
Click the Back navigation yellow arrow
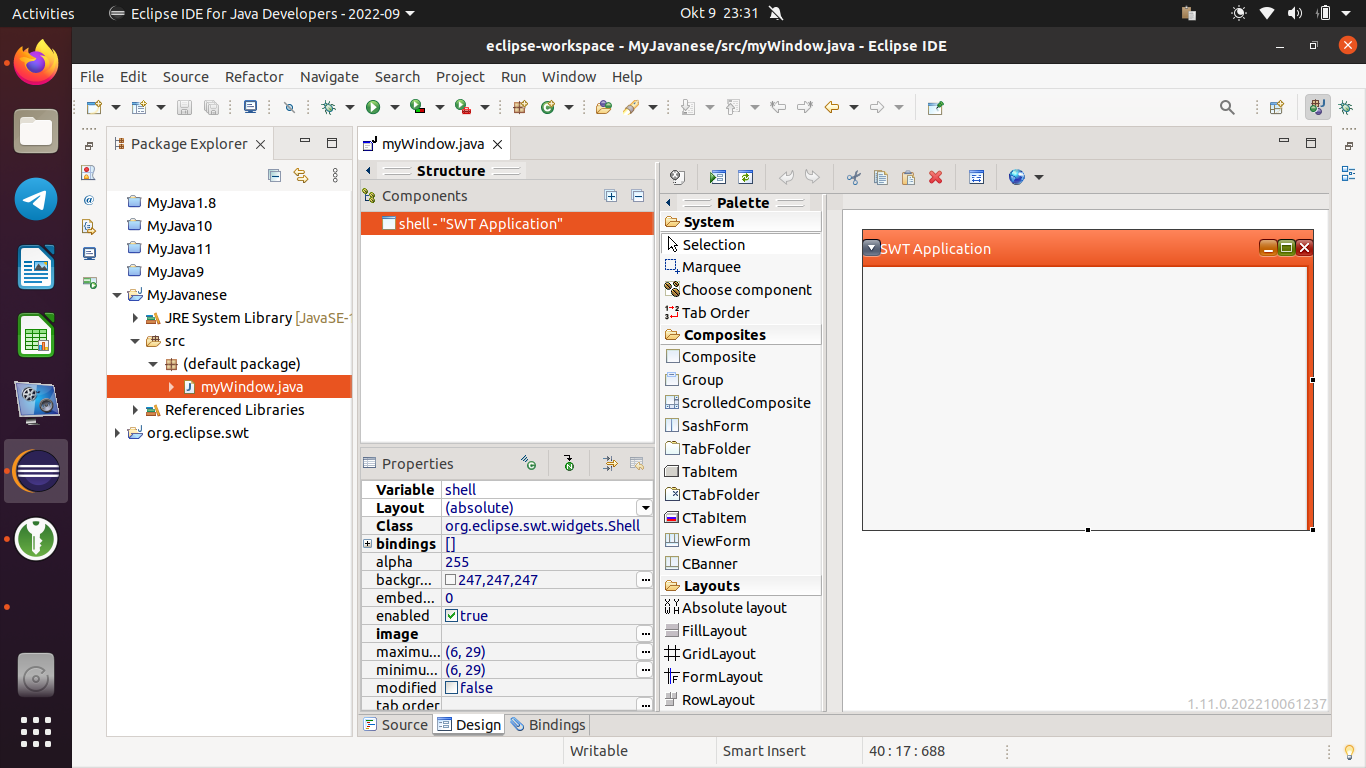tap(831, 107)
